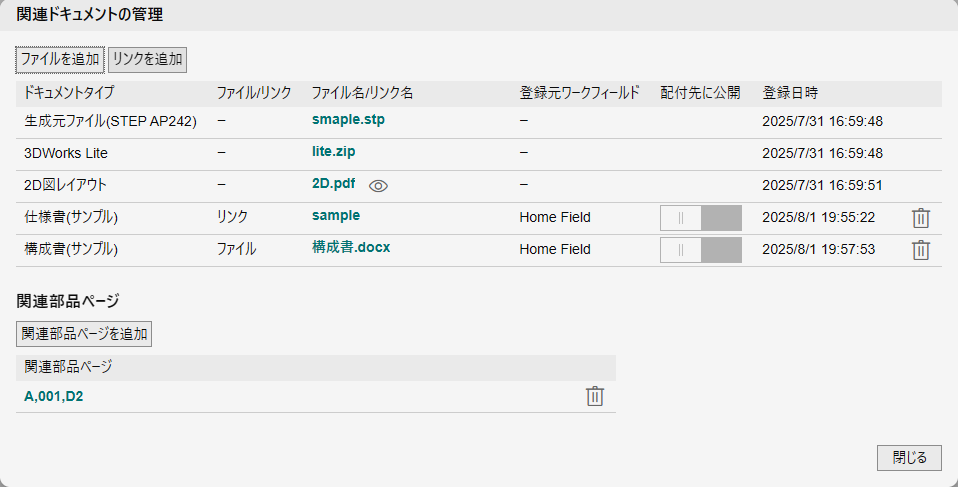This screenshot has width=958, height=487.
Task: Open the sample link entry
Action: [x=336, y=215]
